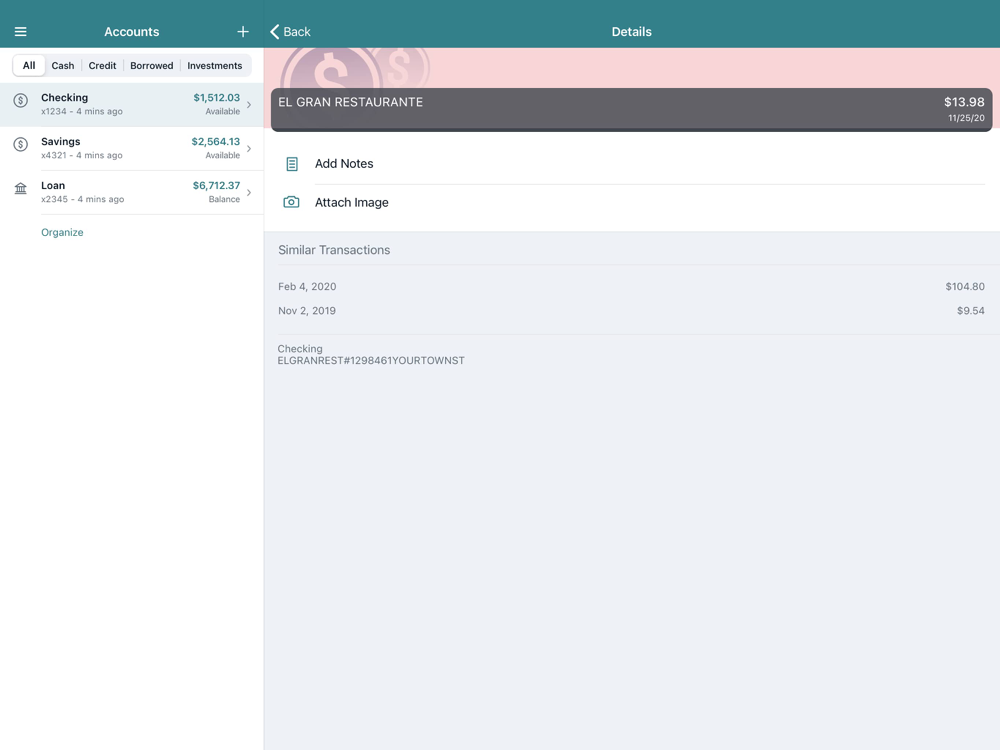Image resolution: width=1000 pixels, height=750 pixels.
Task: Click the Checking account dollar icon
Action: point(20,100)
